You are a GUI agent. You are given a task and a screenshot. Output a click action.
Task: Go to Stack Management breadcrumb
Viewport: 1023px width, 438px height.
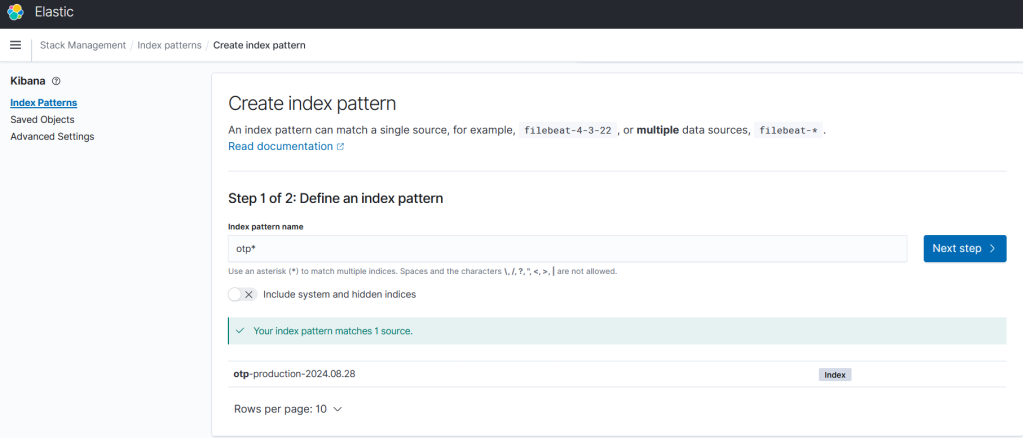[83, 45]
